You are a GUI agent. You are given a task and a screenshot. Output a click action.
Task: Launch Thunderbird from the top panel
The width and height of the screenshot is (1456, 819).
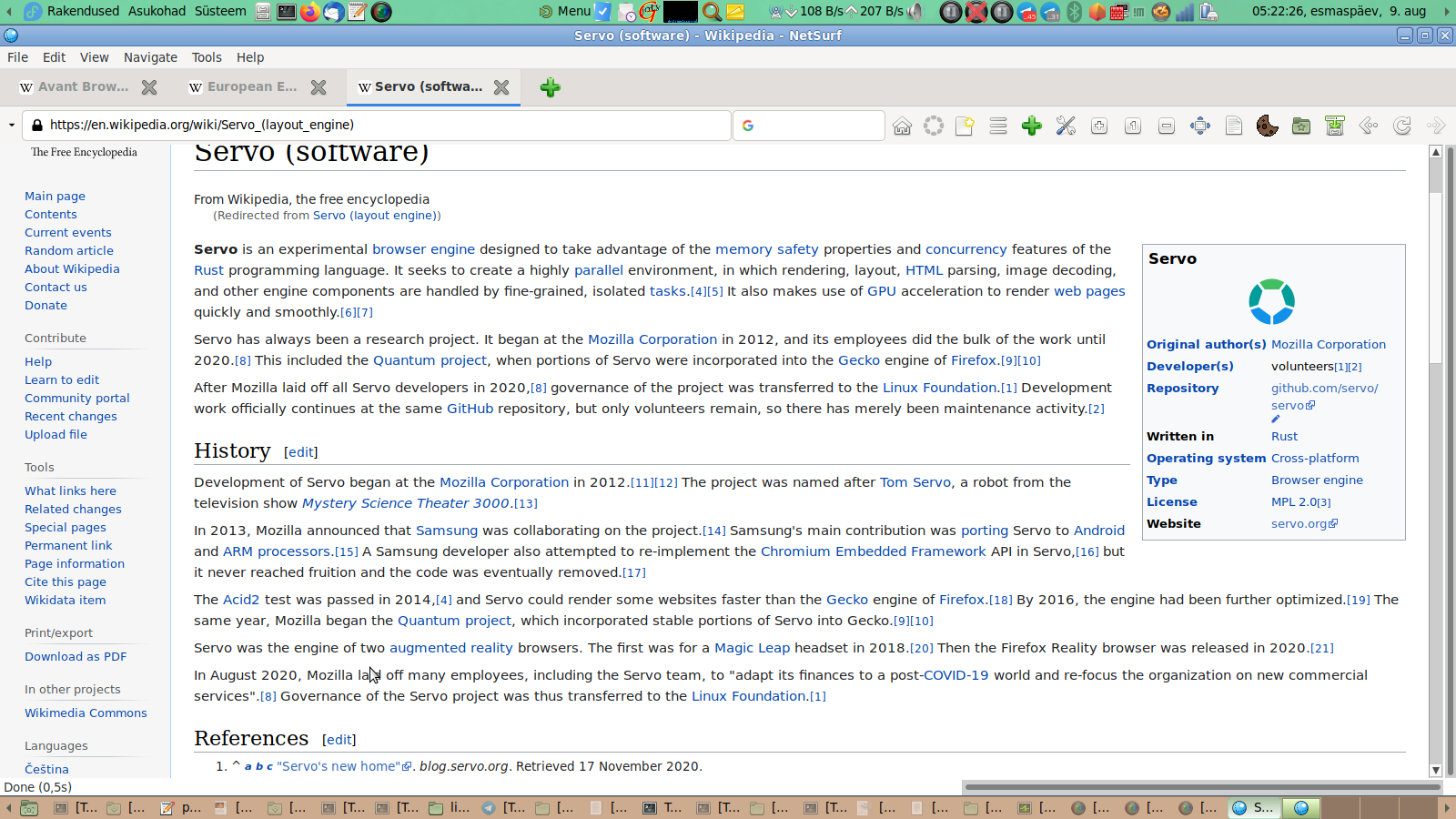pos(334,12)
